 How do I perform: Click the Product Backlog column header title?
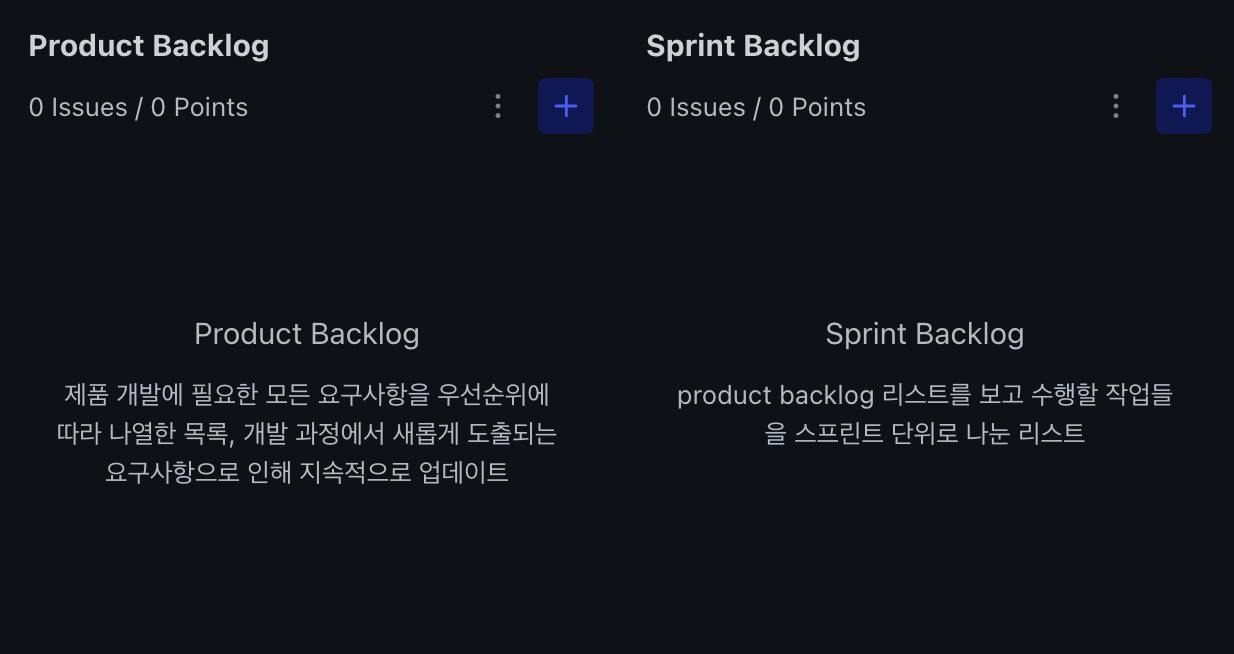point(148,45)
